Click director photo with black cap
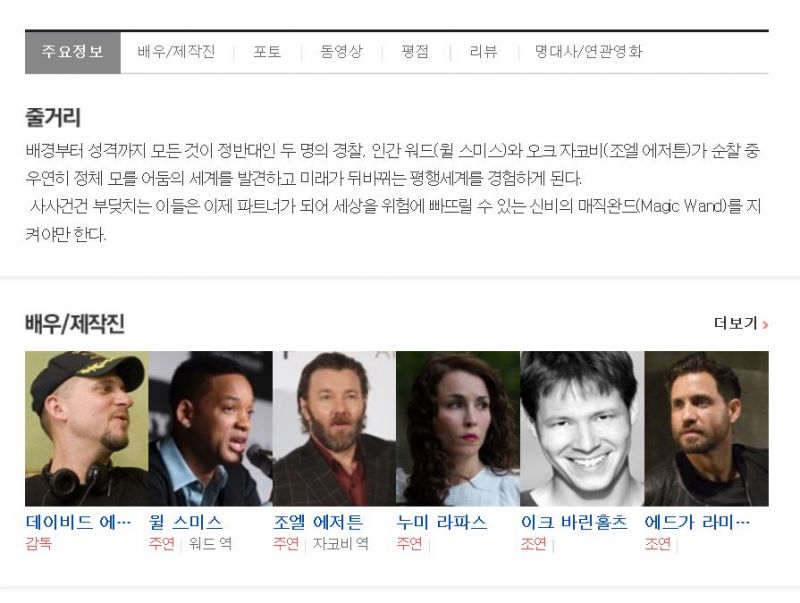The width and height of the screenshot is (800, 603). click(87, 429)
